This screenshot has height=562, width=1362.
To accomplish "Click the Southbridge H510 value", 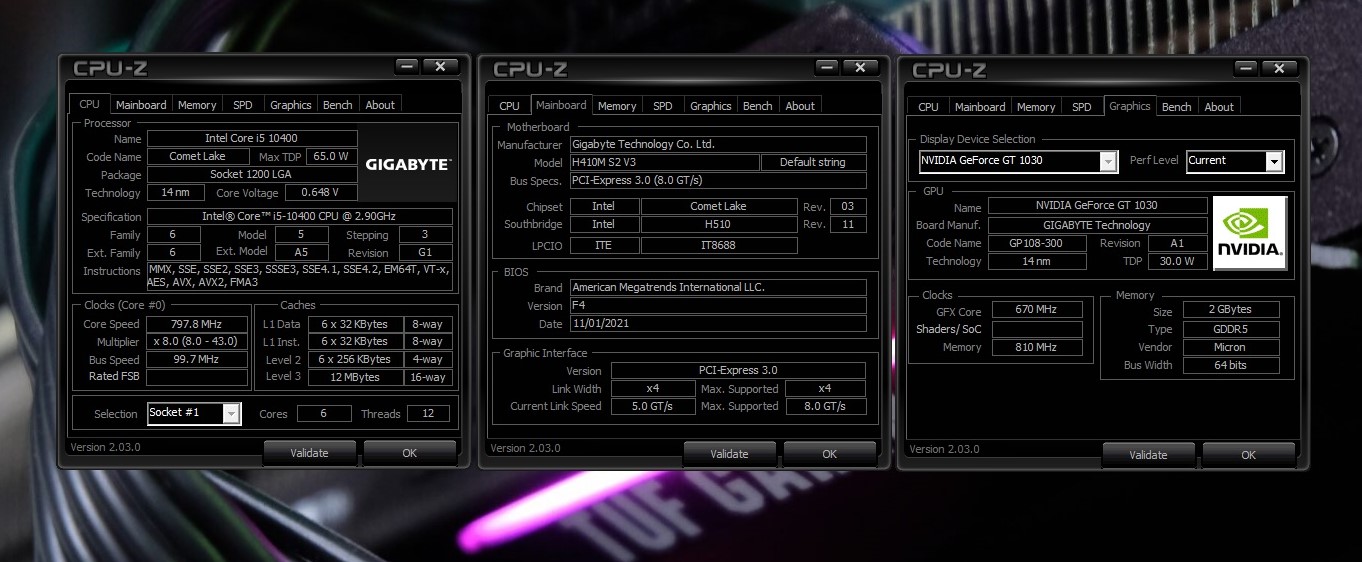I will pos(719,225).
